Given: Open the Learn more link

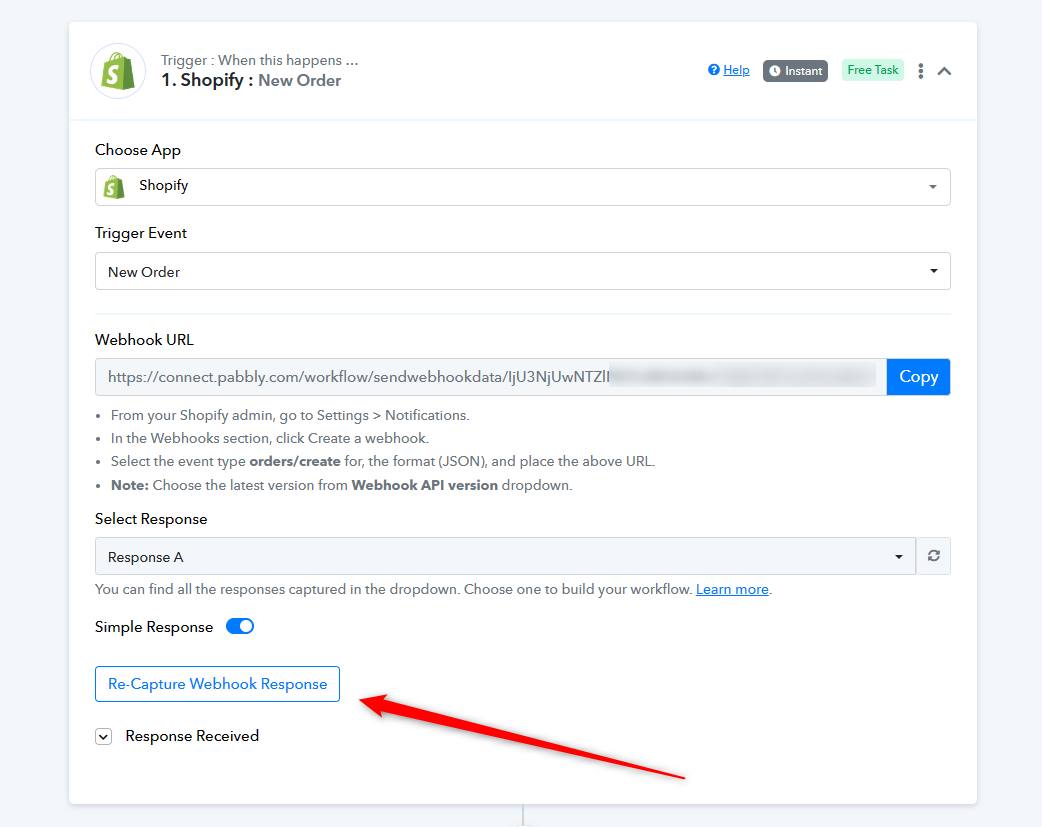Looking at the screenshot, I should (x=732, y=589).
